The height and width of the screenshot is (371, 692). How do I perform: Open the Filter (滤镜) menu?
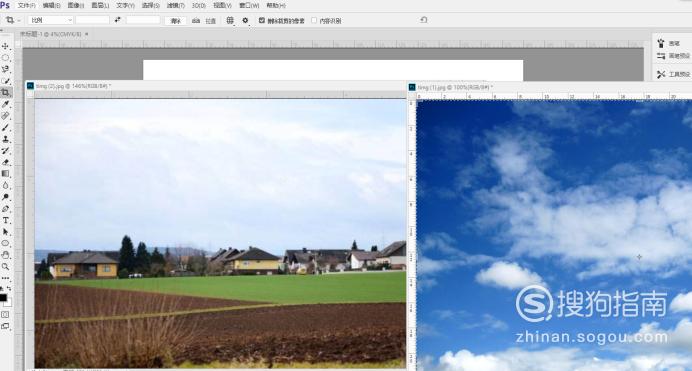[176, 6]
